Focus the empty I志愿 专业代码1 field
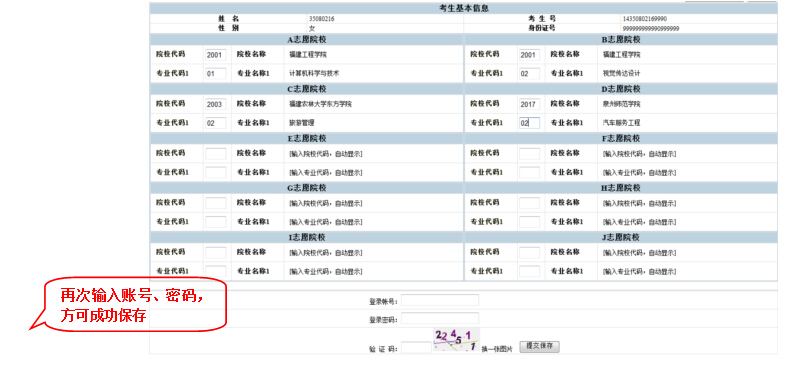The width and height of the screenshot is (785, 374). point(216,271)
